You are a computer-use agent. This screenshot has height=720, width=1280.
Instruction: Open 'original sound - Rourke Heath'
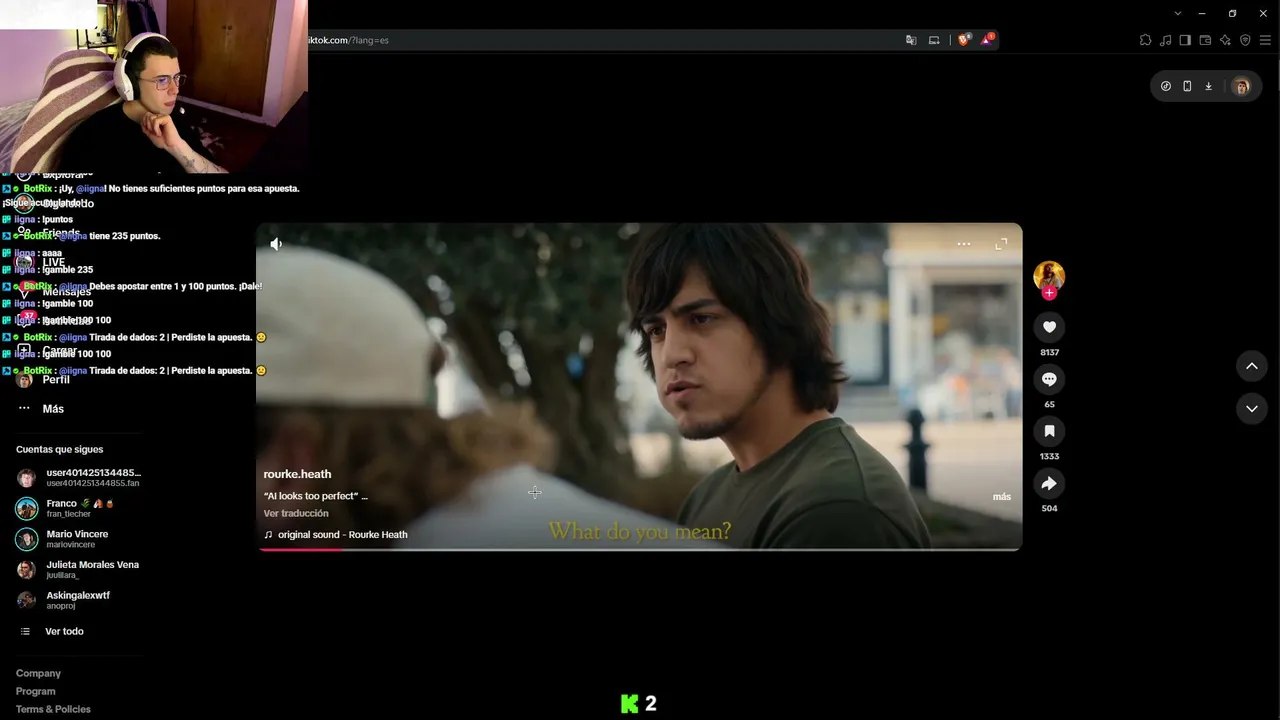pos(343,535)
